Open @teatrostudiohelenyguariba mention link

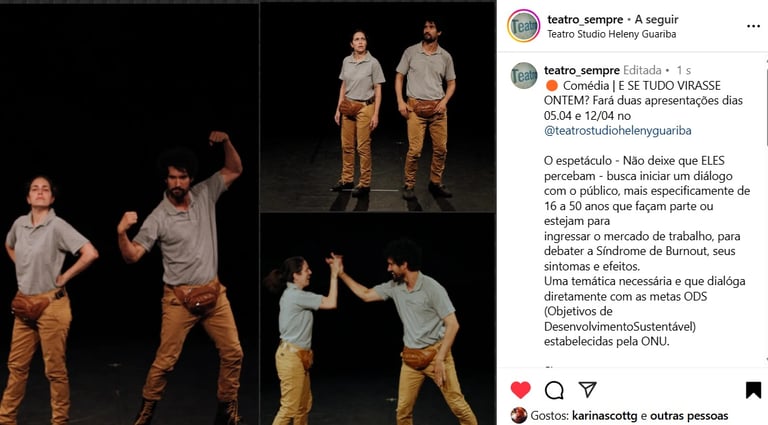point(618,131)
